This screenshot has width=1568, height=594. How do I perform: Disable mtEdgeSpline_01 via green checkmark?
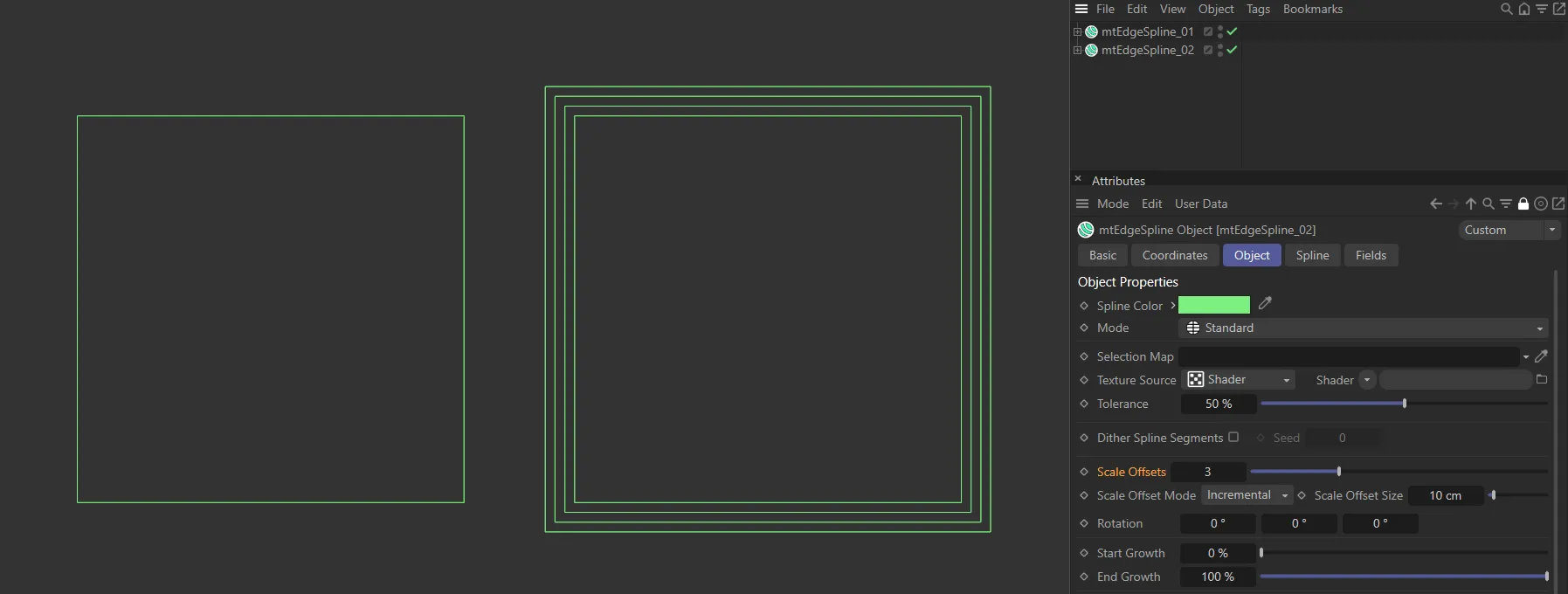tap(1232, 31)
